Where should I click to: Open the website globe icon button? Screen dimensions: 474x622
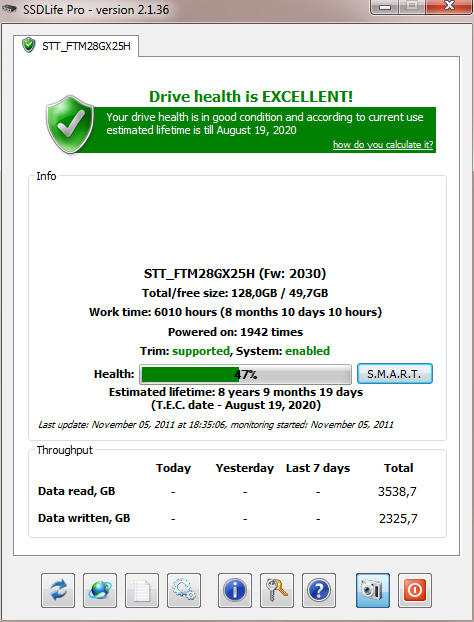(x=100, y=590)
